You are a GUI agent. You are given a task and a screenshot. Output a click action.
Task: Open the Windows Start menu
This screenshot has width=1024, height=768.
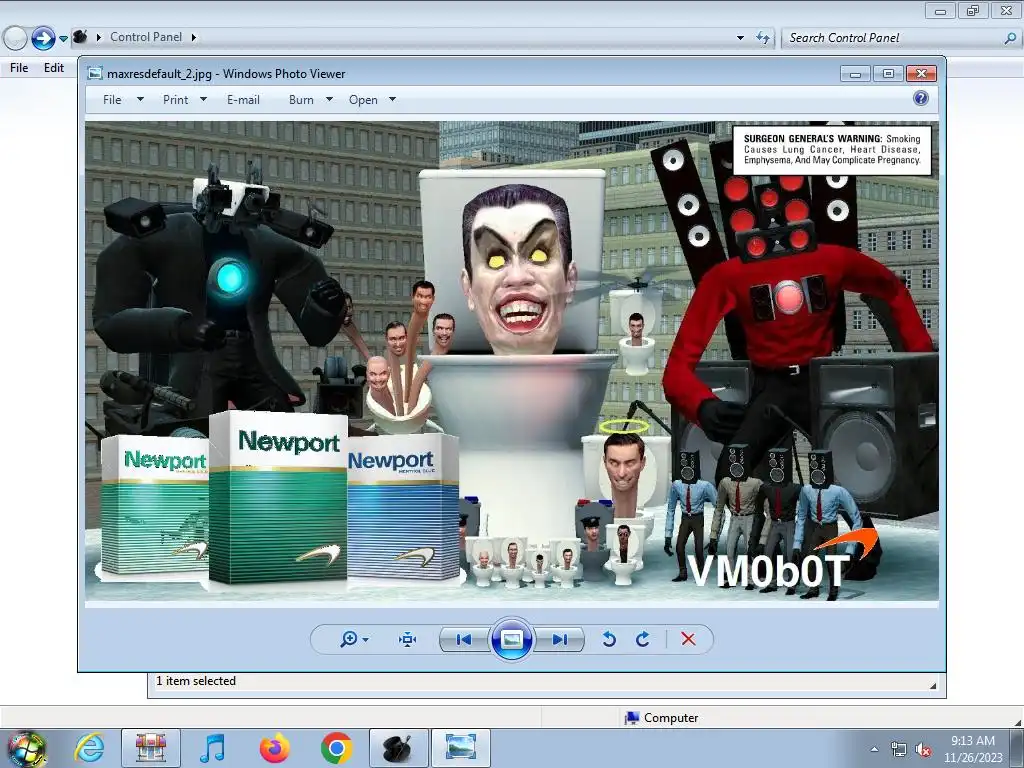coord(27,748)
